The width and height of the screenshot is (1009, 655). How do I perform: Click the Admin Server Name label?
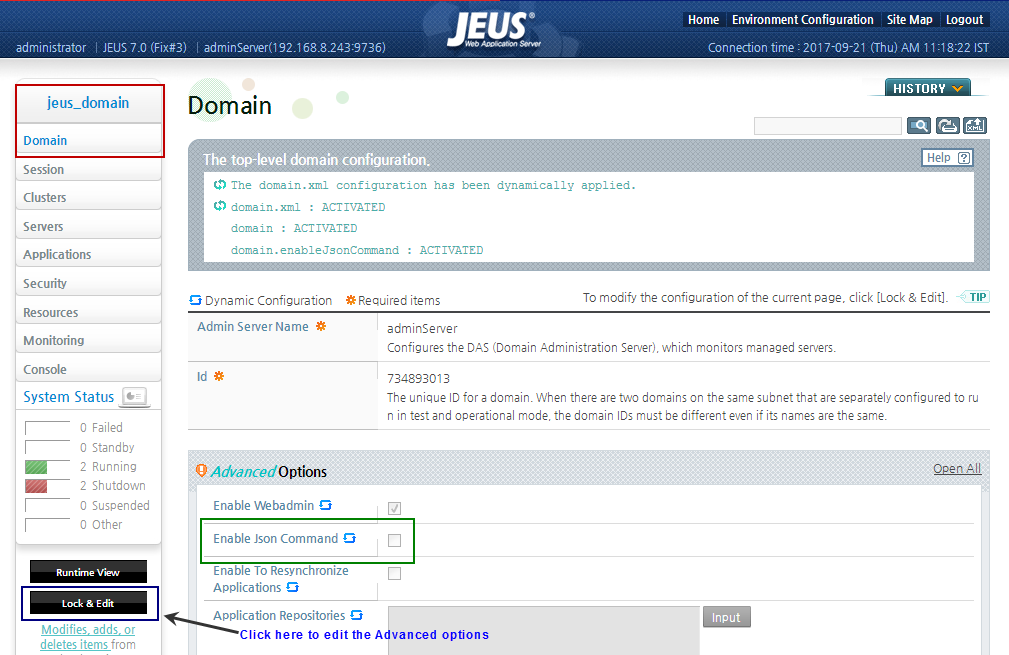(253, 326)
